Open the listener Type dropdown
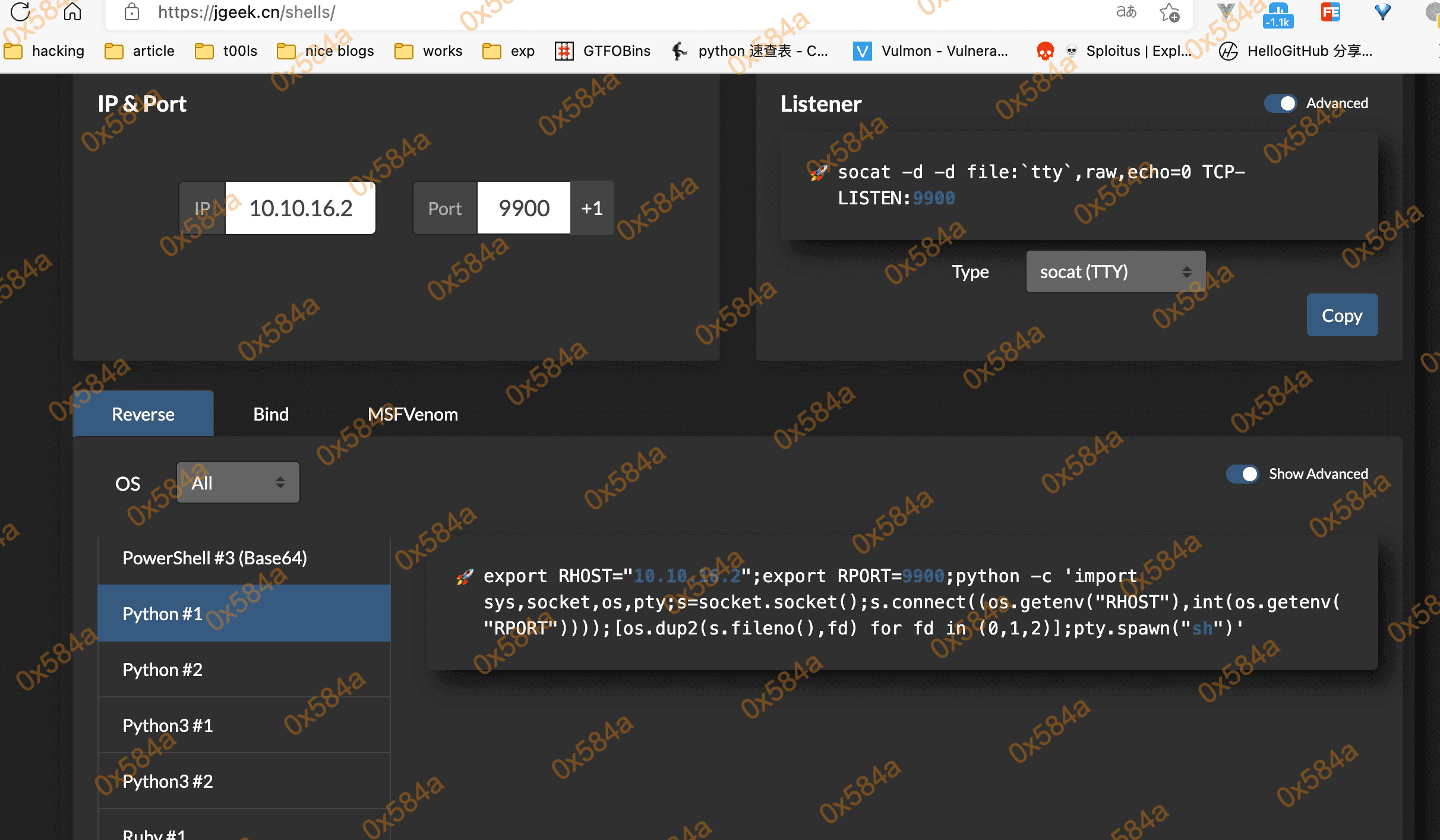Screen dimensions: 1440x840 (1115, 272)
